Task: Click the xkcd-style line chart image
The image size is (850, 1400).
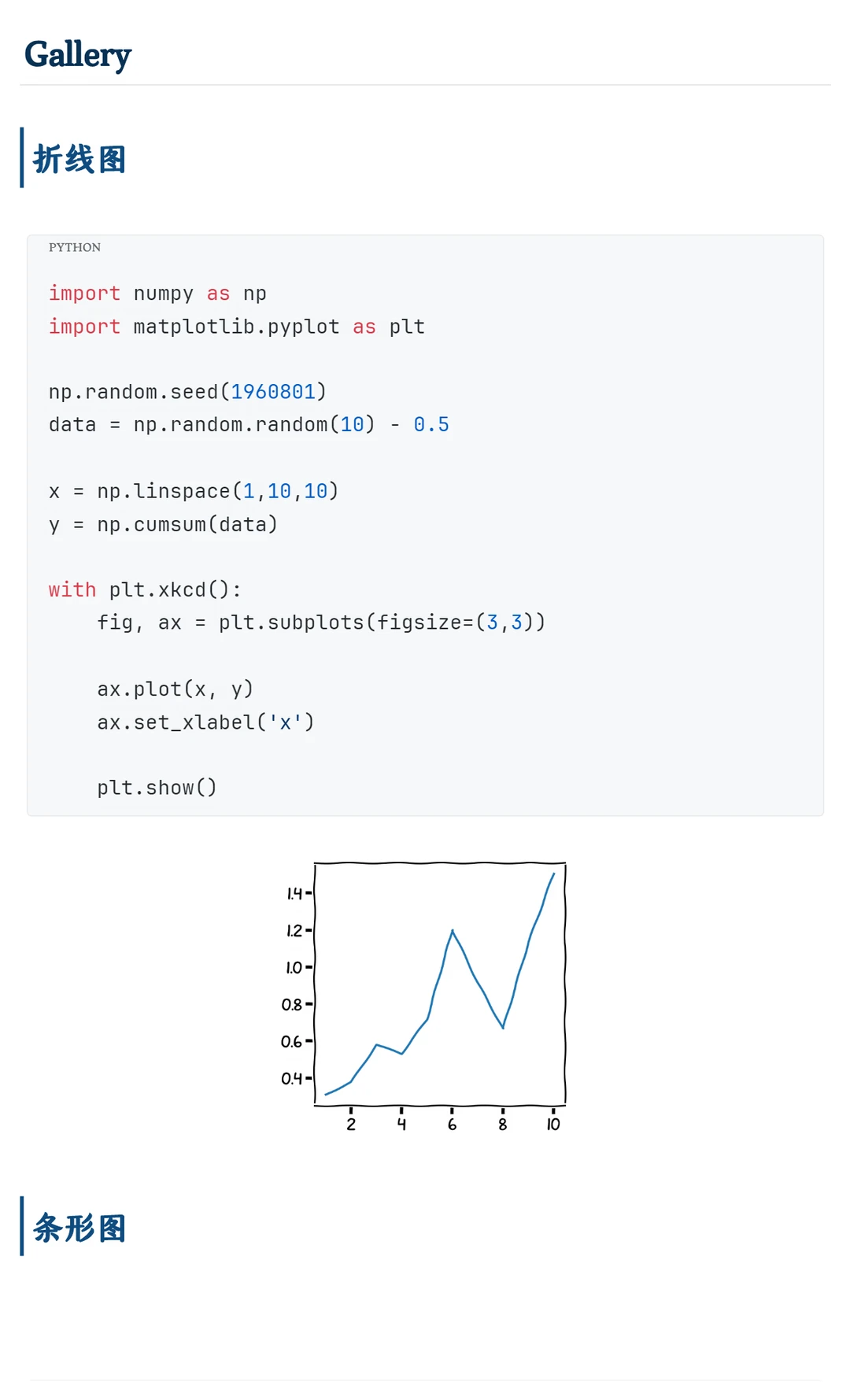Action: 424,997
